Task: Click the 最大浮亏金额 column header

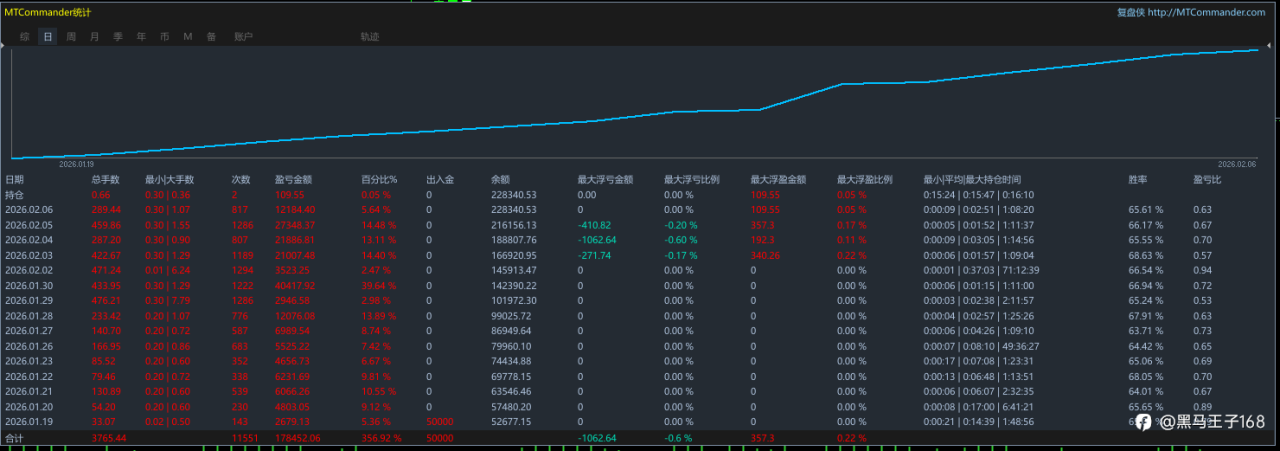Action: (x=603, y=179)
